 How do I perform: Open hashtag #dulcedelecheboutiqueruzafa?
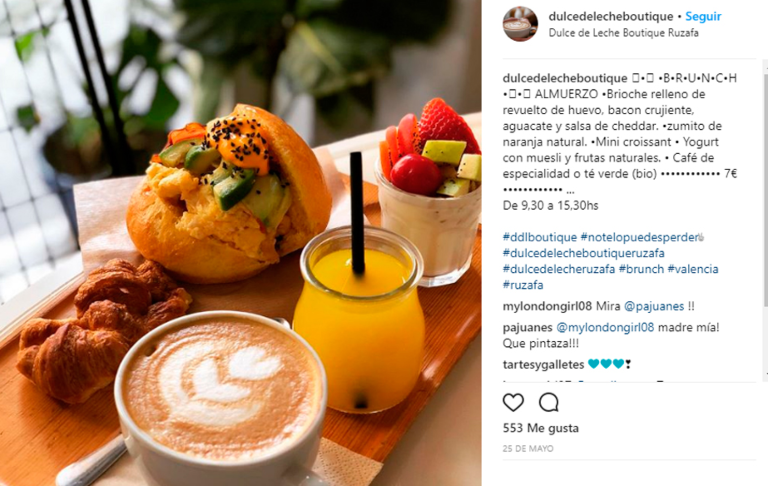(x=584, y=253)
